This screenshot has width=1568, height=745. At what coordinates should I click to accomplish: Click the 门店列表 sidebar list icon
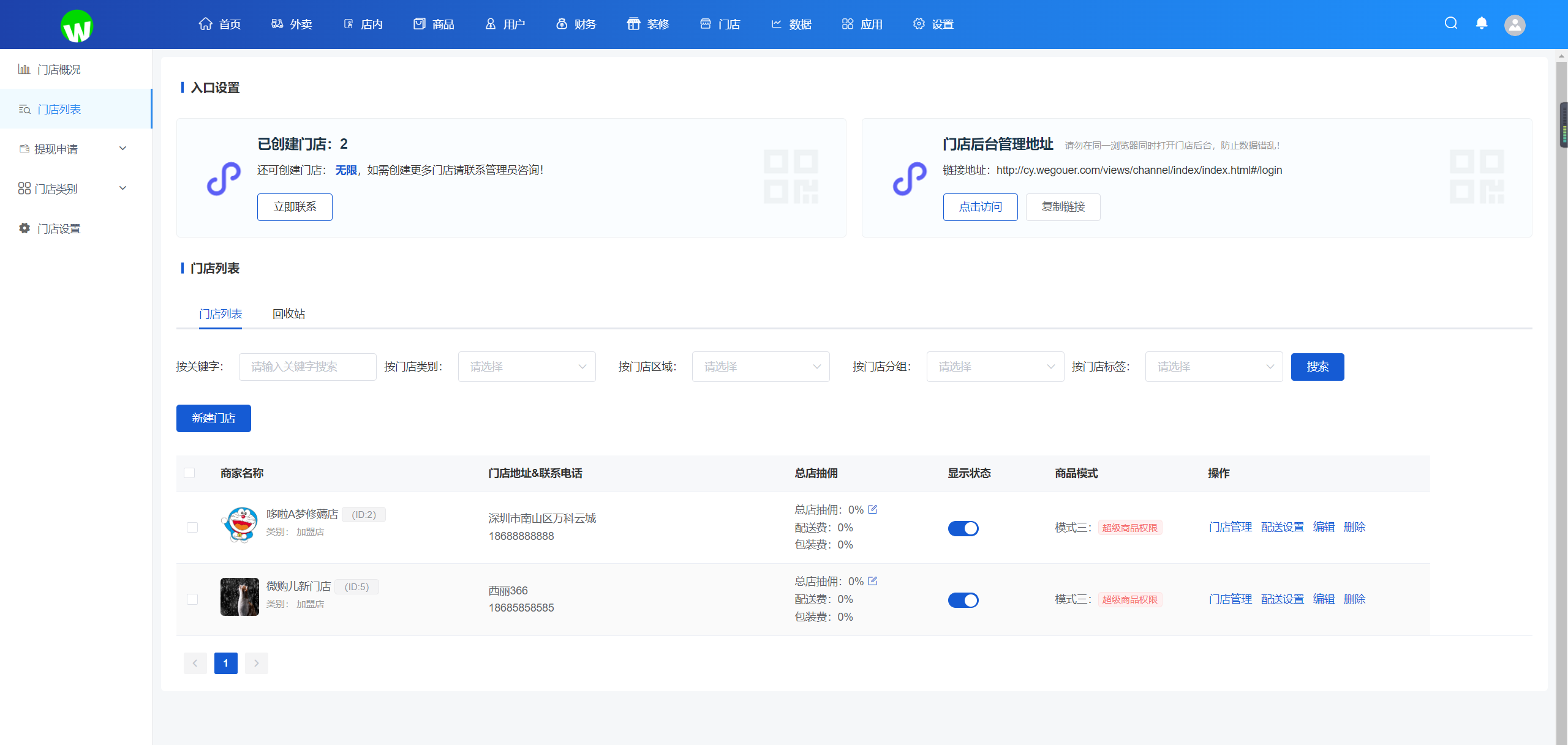(x=24, y=109)
